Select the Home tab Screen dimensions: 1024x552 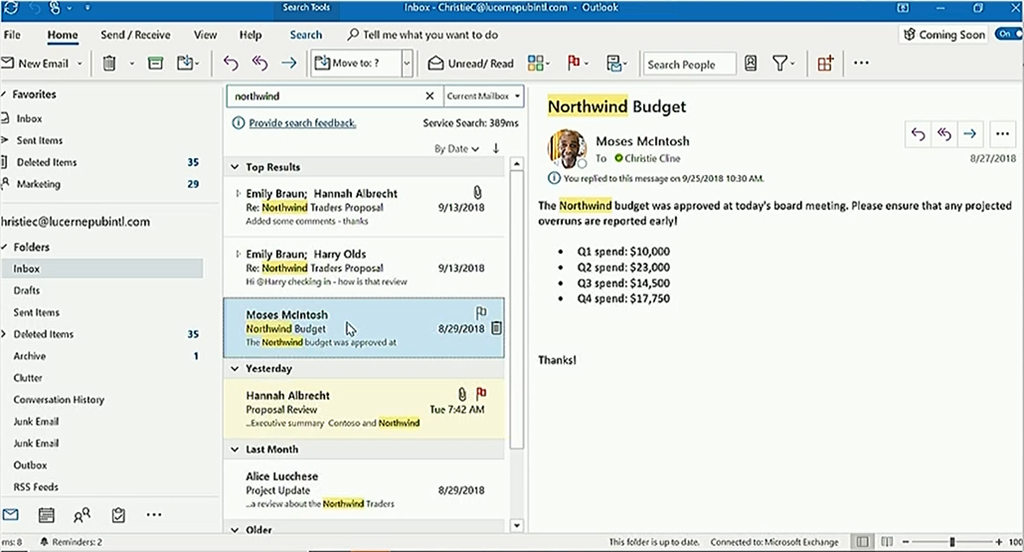pos(62,35)
